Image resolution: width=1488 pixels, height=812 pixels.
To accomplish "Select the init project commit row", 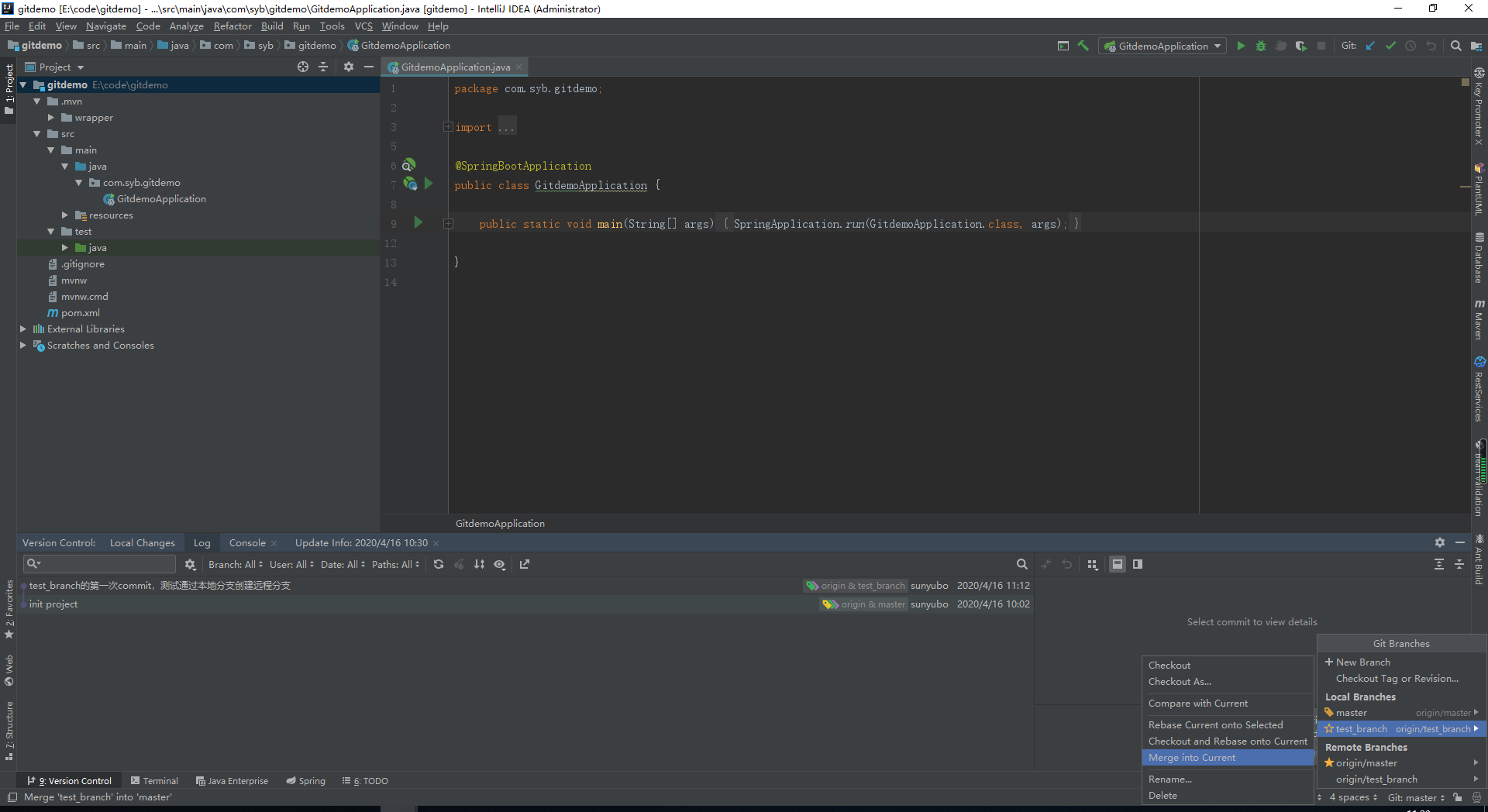I will click(x=527, y=604).
